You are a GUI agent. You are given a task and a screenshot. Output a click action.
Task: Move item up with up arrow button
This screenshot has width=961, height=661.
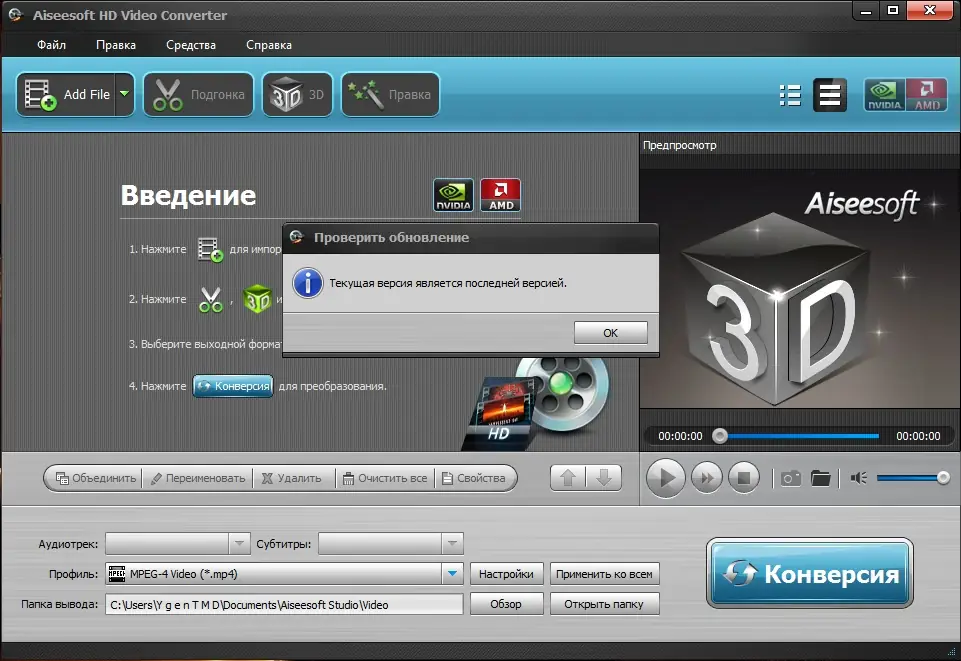point(568,478)
